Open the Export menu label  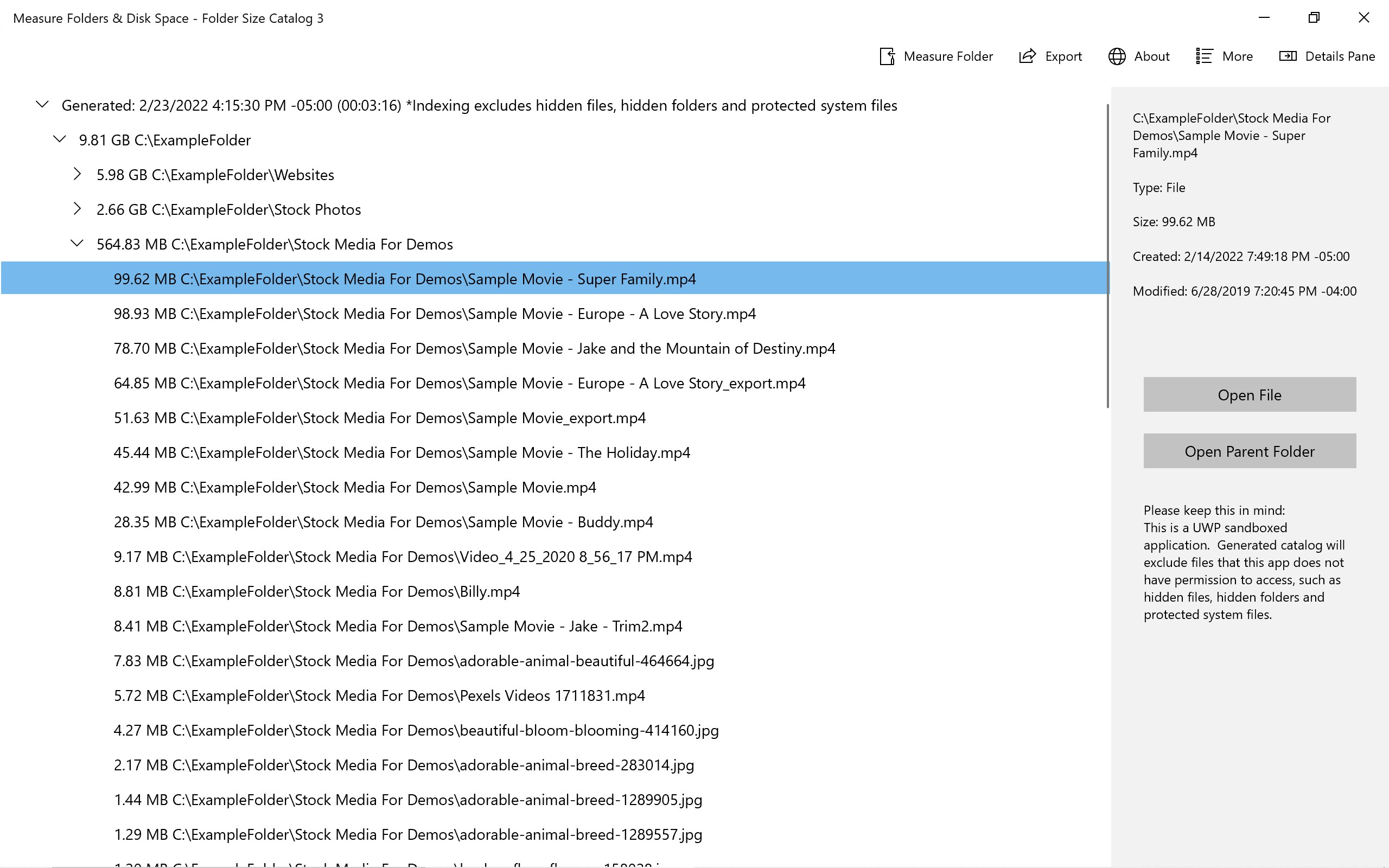(1063, 56)
